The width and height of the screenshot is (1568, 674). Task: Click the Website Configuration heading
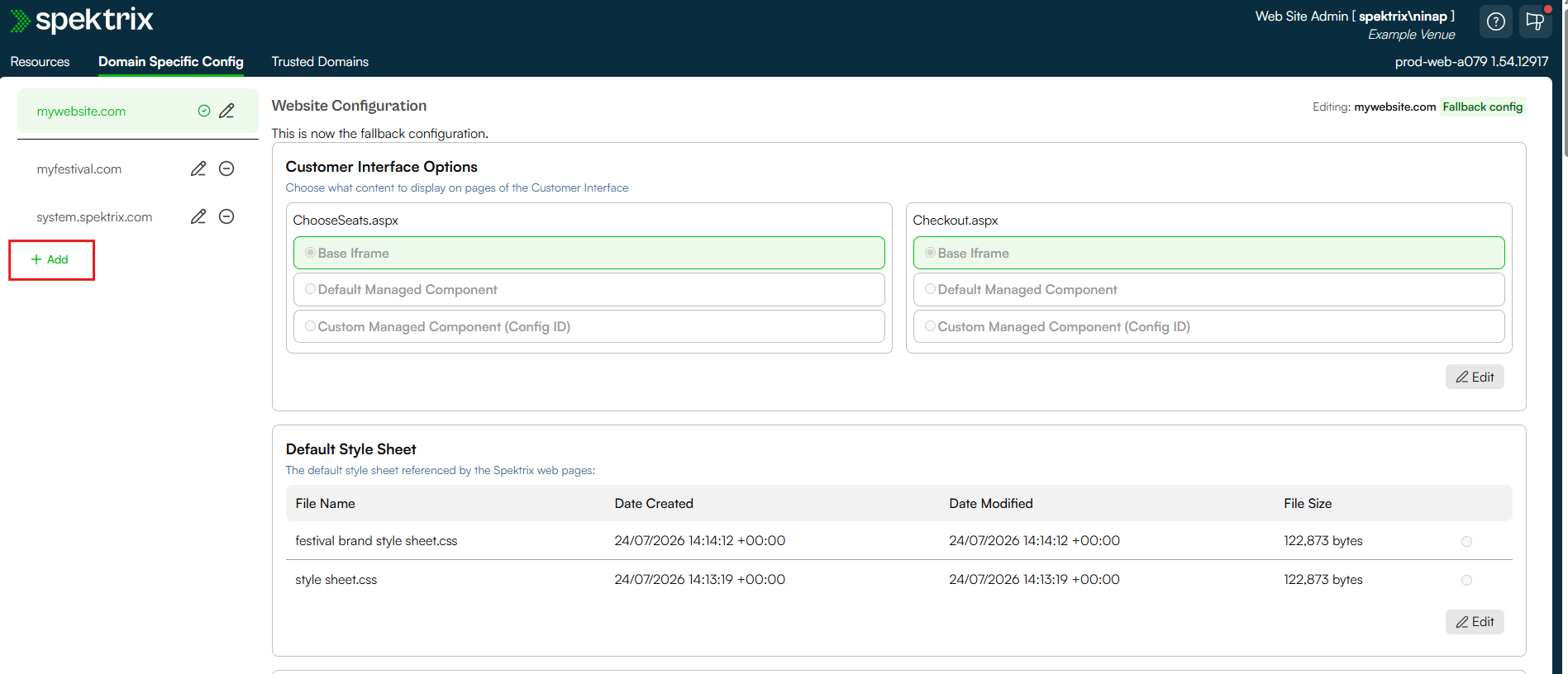349,105
